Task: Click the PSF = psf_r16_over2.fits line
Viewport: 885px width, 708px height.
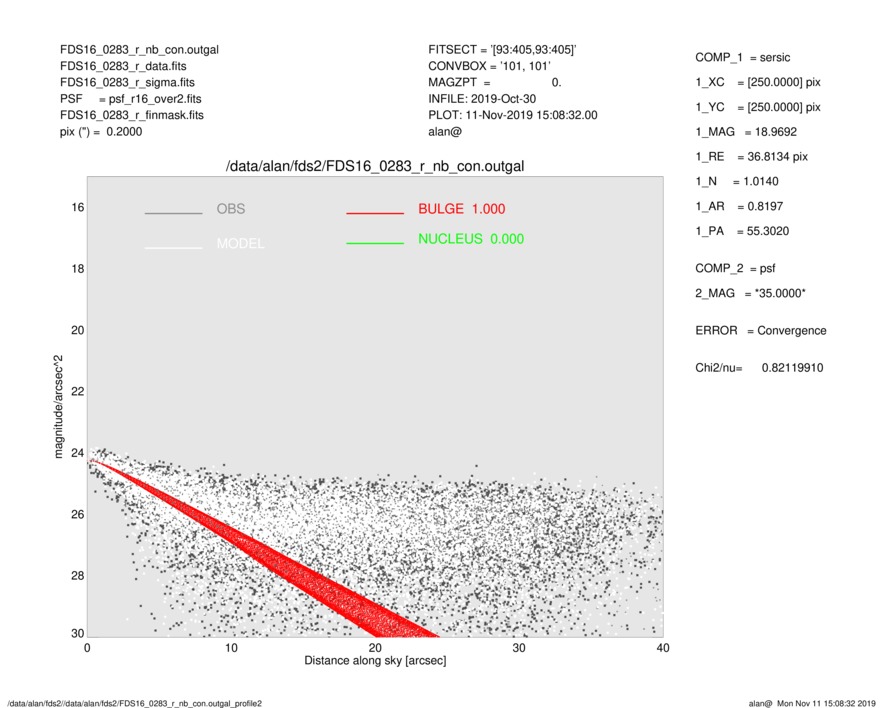Action: tap(130, 99)
